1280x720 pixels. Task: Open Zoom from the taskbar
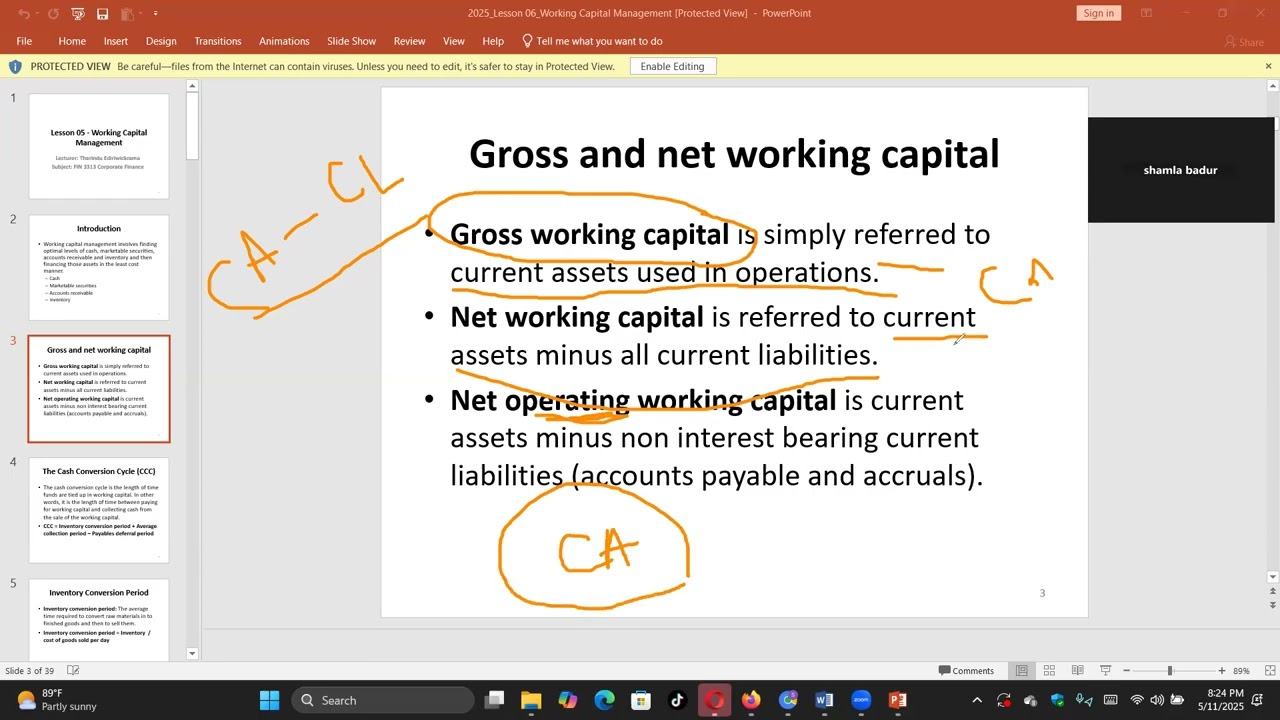(861, 700)
